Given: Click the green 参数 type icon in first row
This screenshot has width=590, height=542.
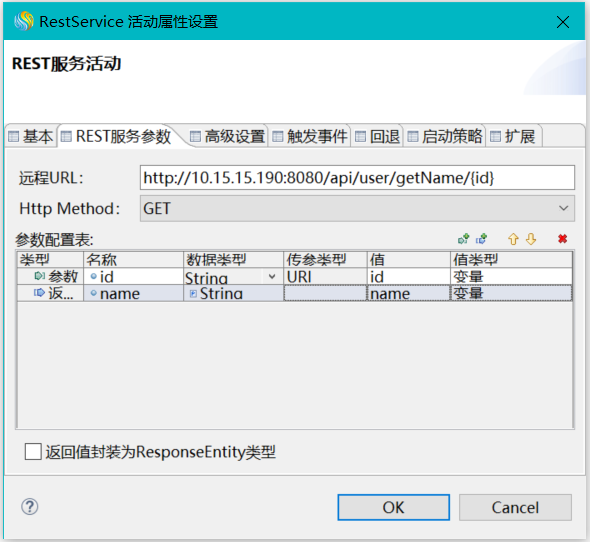Looking at the screenshot, I should [40, 276].
